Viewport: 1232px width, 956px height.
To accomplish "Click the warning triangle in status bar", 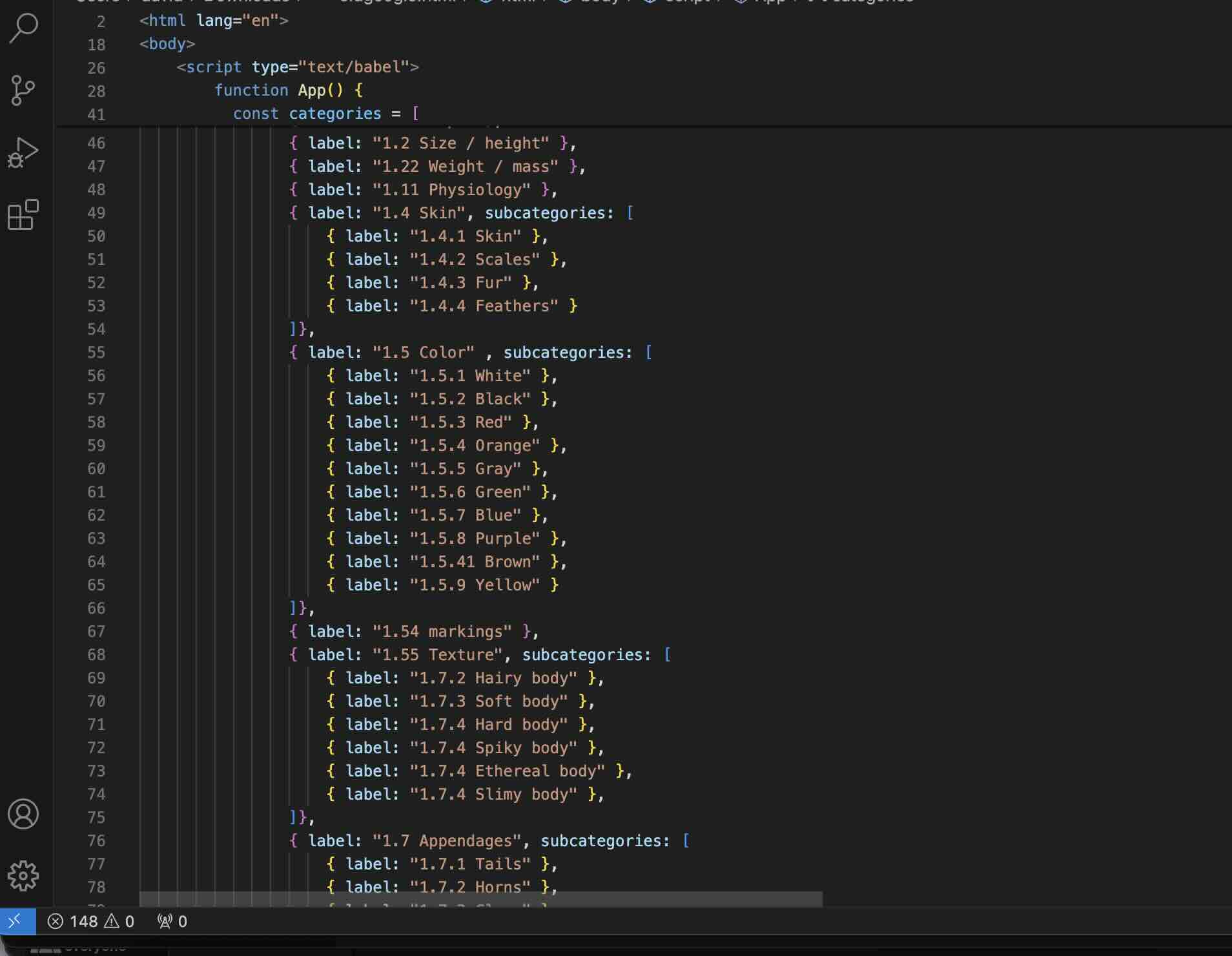I will [x=112, y=921].
